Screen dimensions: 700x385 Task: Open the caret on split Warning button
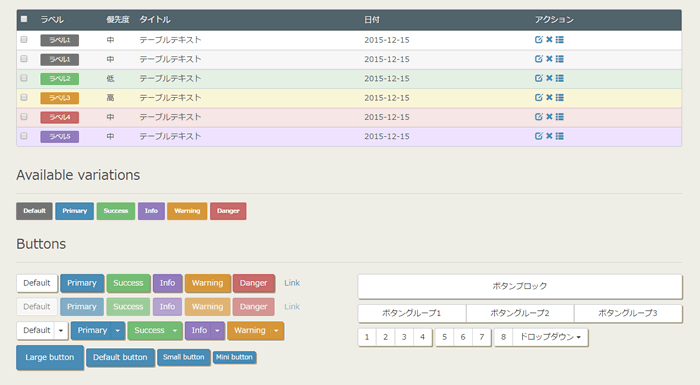276,331
